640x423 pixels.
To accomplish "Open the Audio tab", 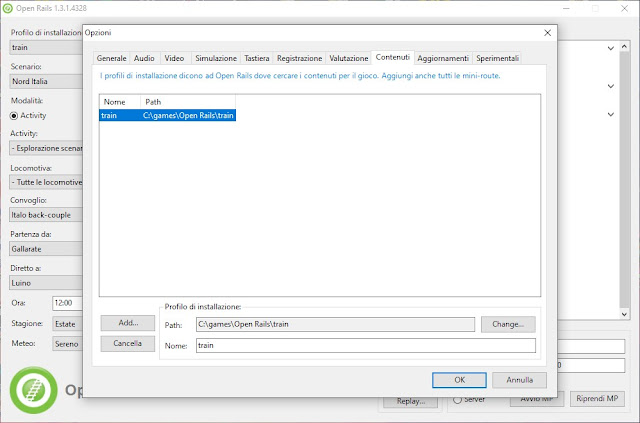I will (x=144, y=58).
